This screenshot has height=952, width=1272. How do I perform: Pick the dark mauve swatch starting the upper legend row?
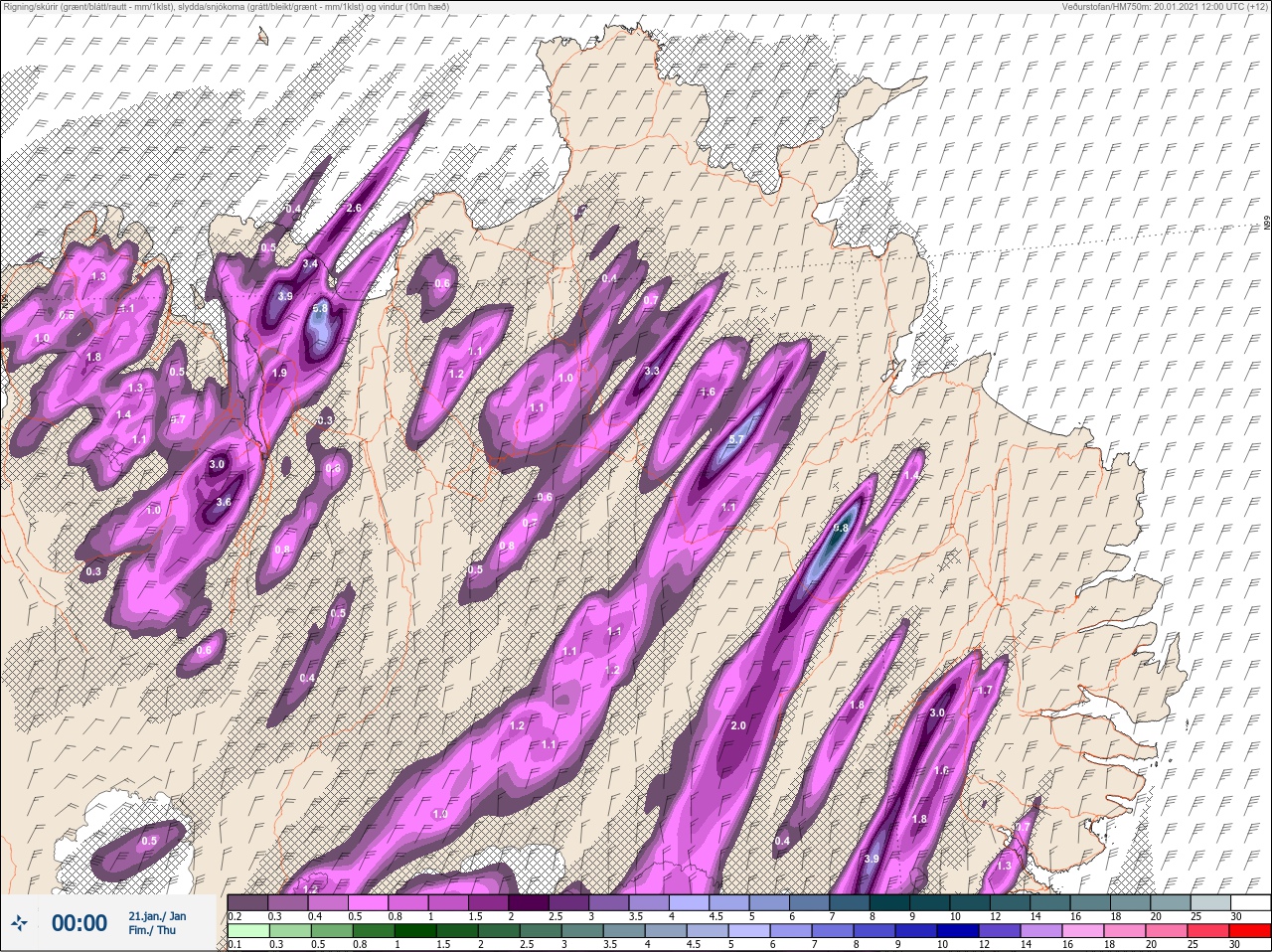pyautogui.click(x=248, y=902)
